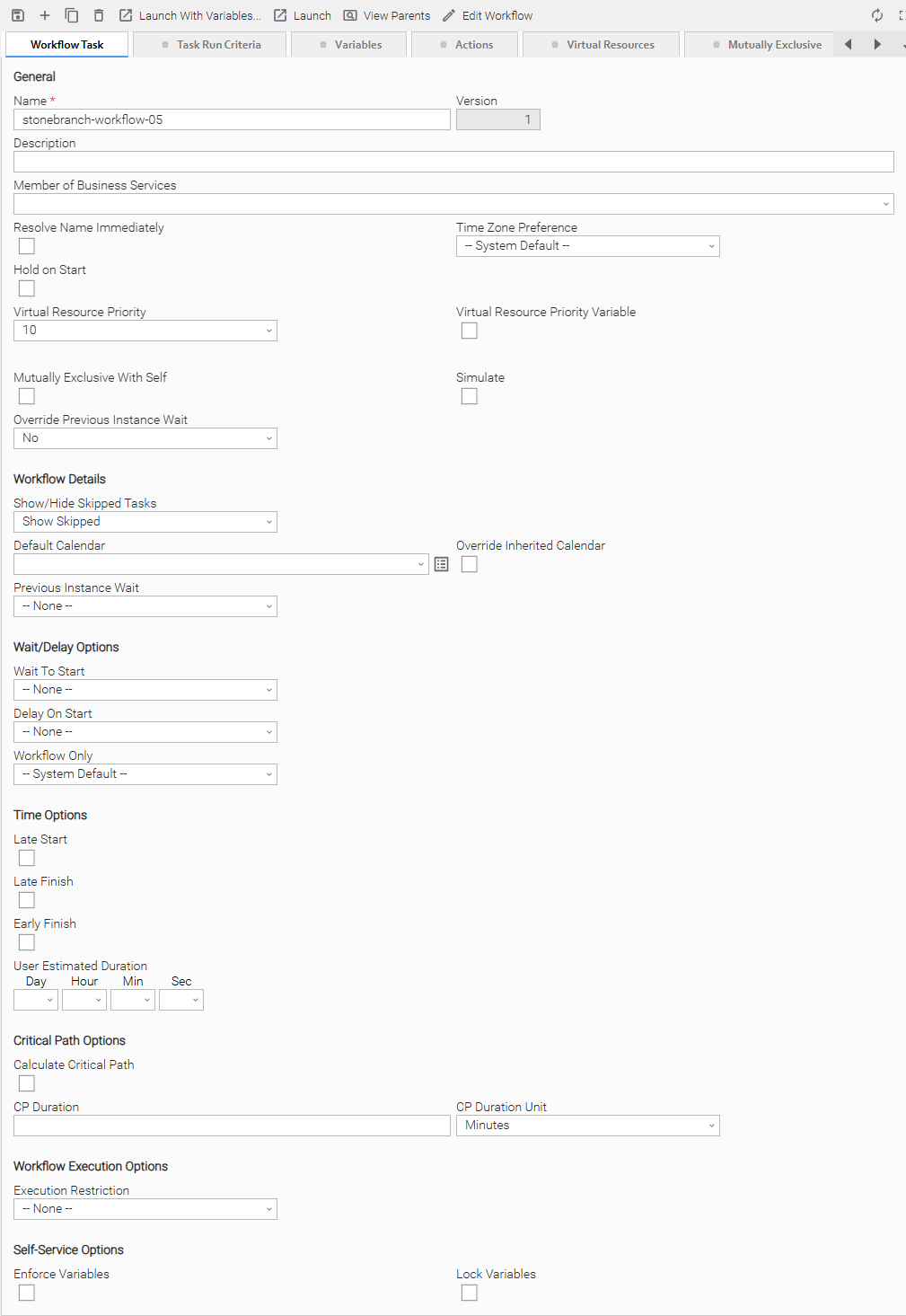Click the Save icon in toolbar
906x1316 pixels.
coord(18,15)
